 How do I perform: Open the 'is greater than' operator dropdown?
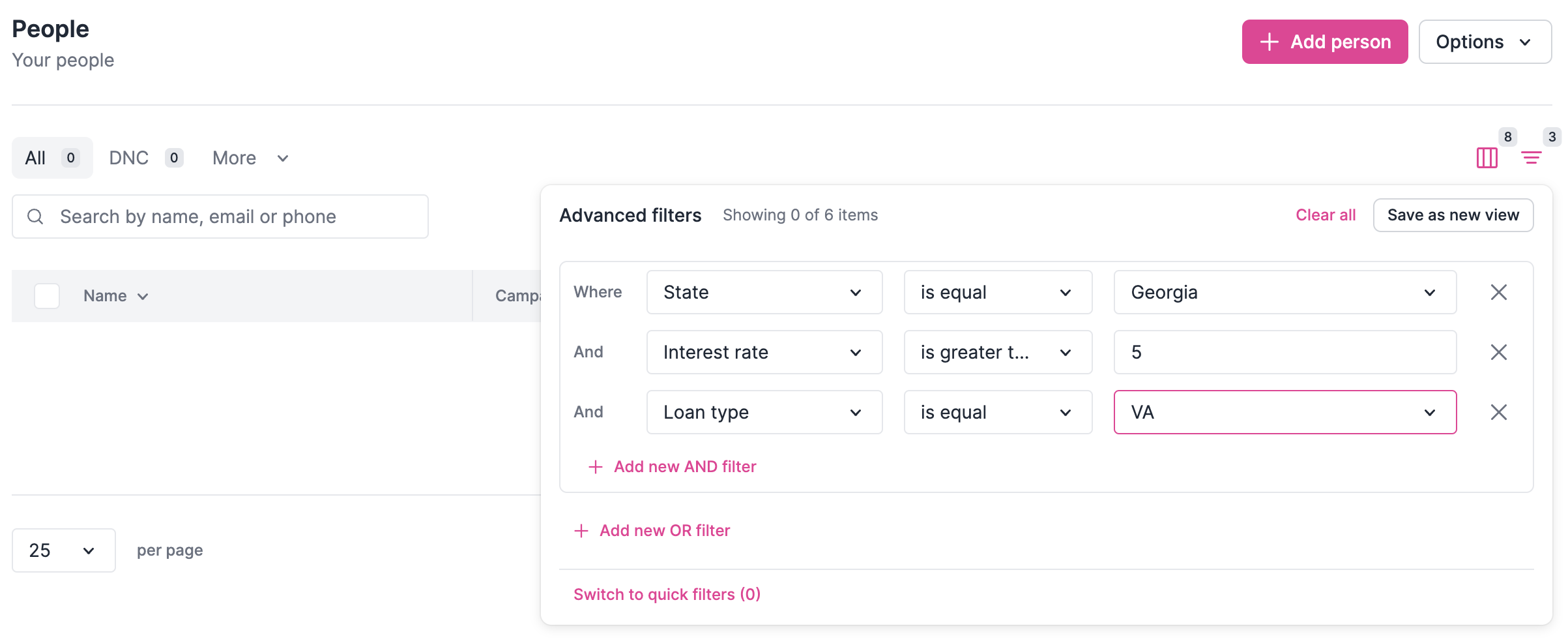coord(997,352)
